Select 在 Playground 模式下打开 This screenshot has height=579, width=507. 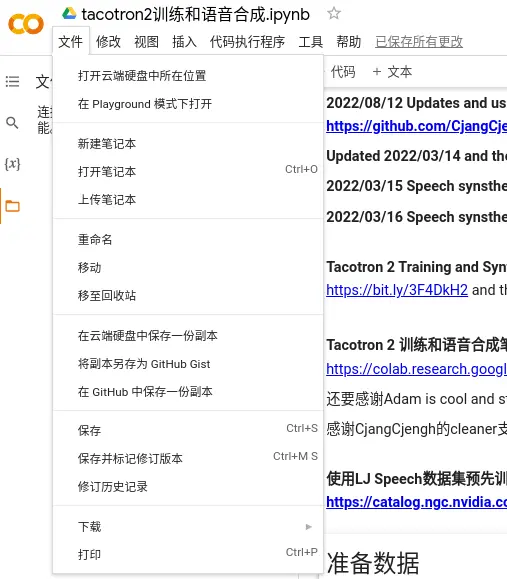[x=188, y=104]
